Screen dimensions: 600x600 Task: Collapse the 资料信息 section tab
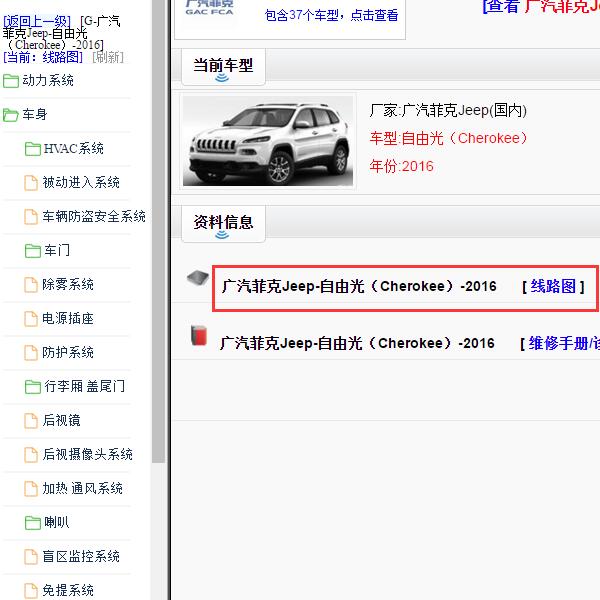(x=223, y=224)
